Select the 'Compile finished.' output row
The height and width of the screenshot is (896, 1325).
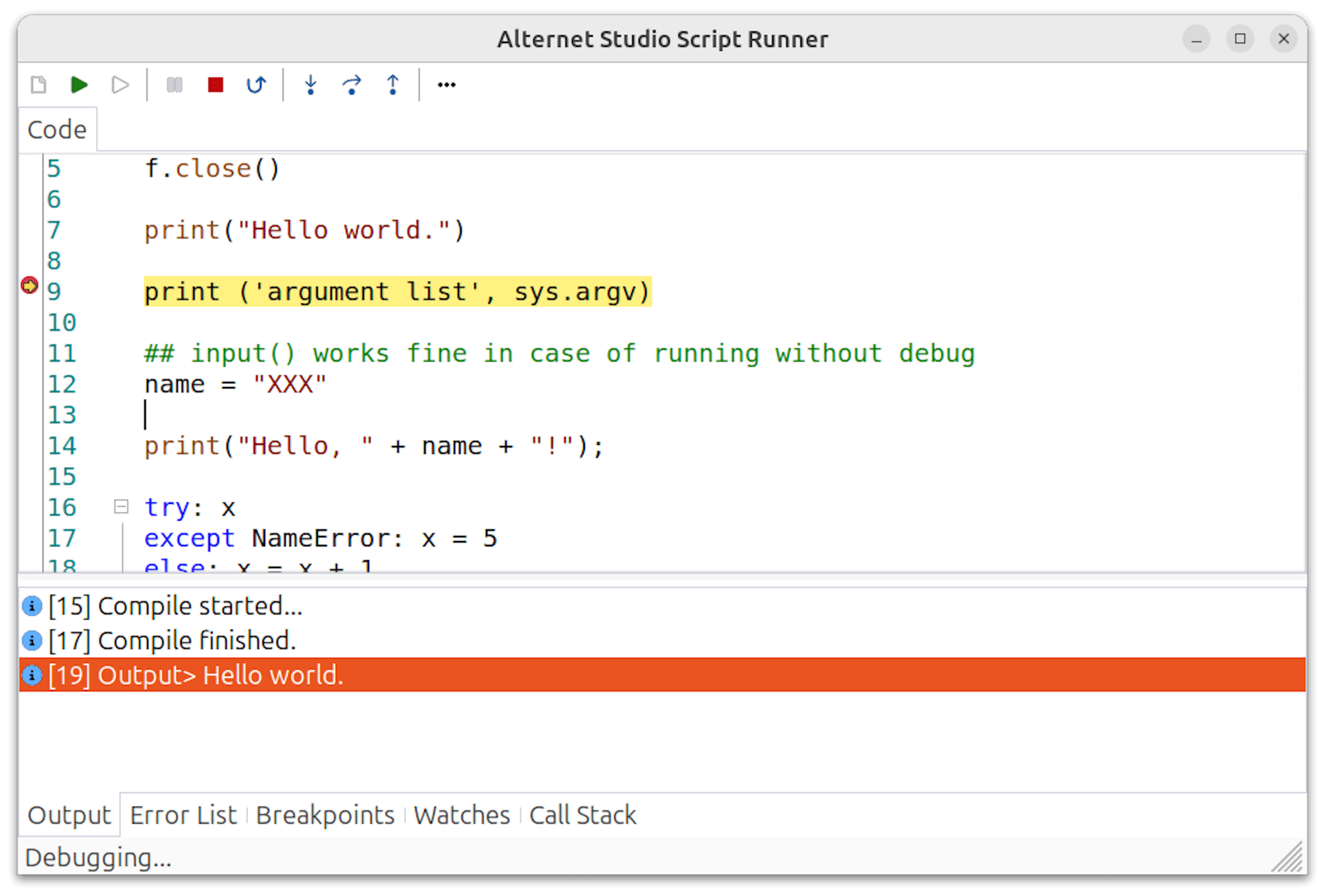pos(662,641)
